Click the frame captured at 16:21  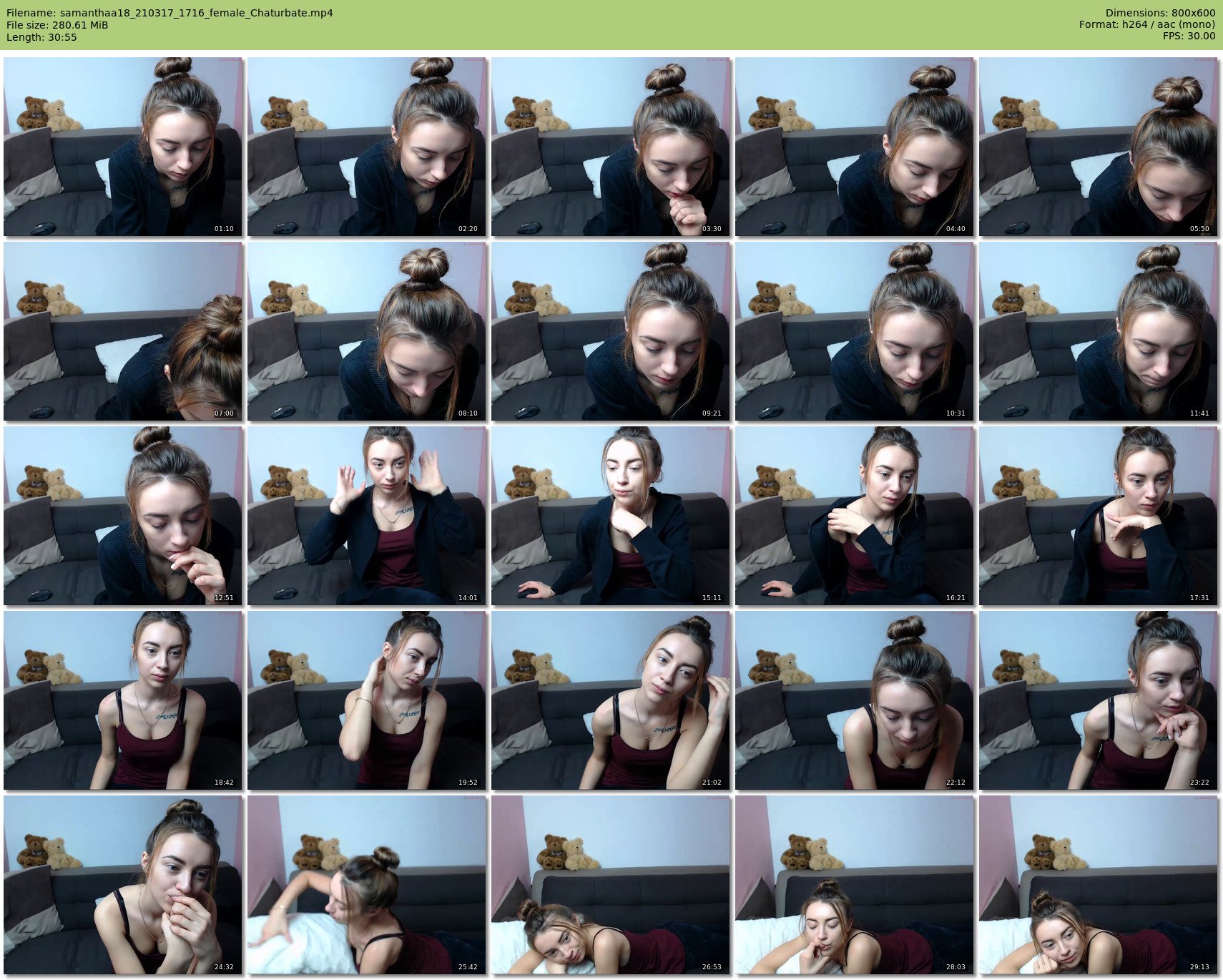(x=855, y=516)
